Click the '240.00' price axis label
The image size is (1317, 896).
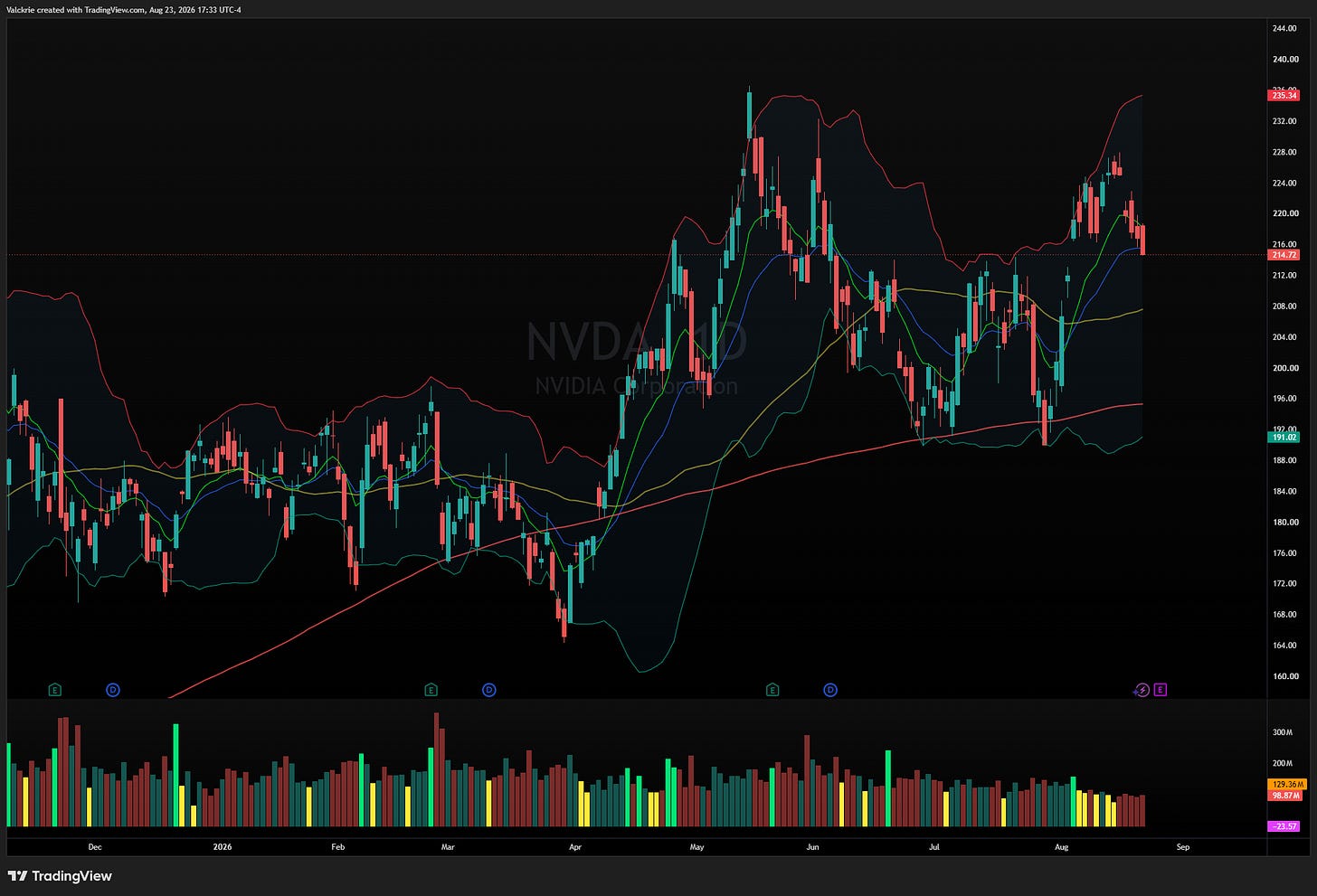click(x=1285, y=60)
